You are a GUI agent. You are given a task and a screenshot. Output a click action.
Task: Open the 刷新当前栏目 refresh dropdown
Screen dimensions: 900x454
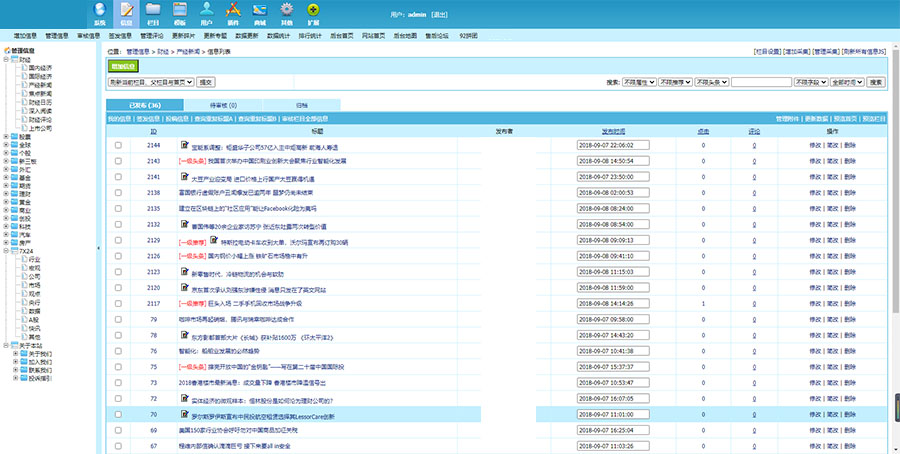[151, 83]
